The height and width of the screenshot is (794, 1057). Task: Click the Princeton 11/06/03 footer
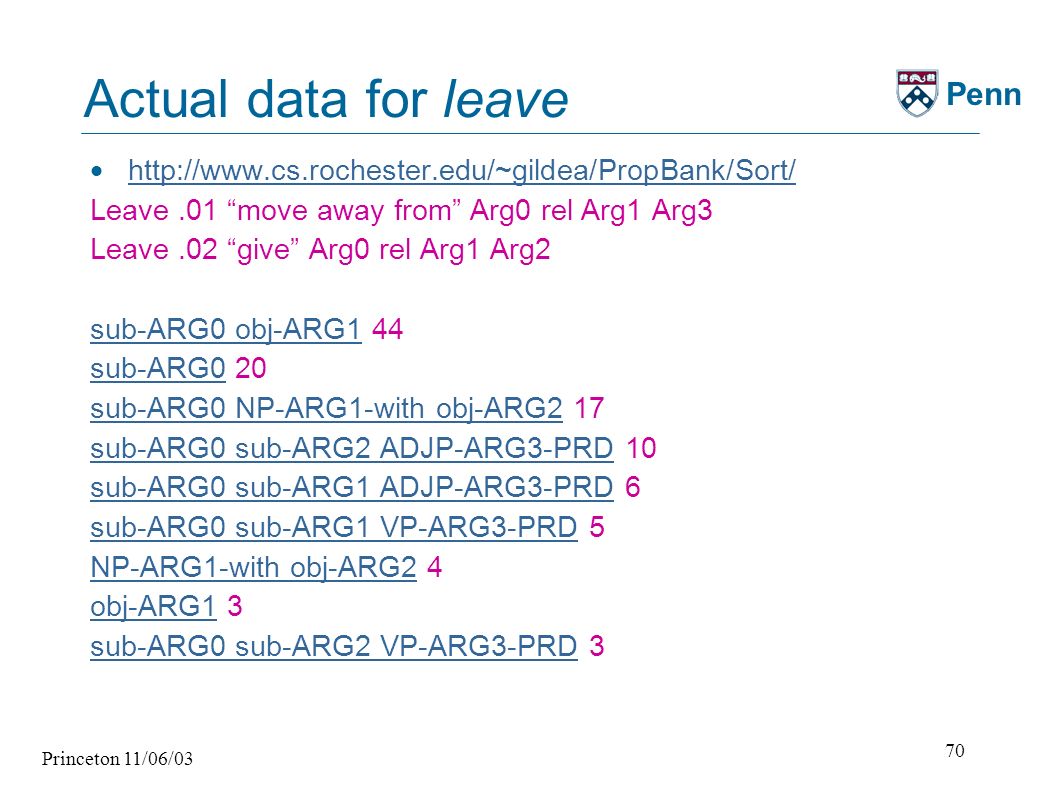[117, 759]
